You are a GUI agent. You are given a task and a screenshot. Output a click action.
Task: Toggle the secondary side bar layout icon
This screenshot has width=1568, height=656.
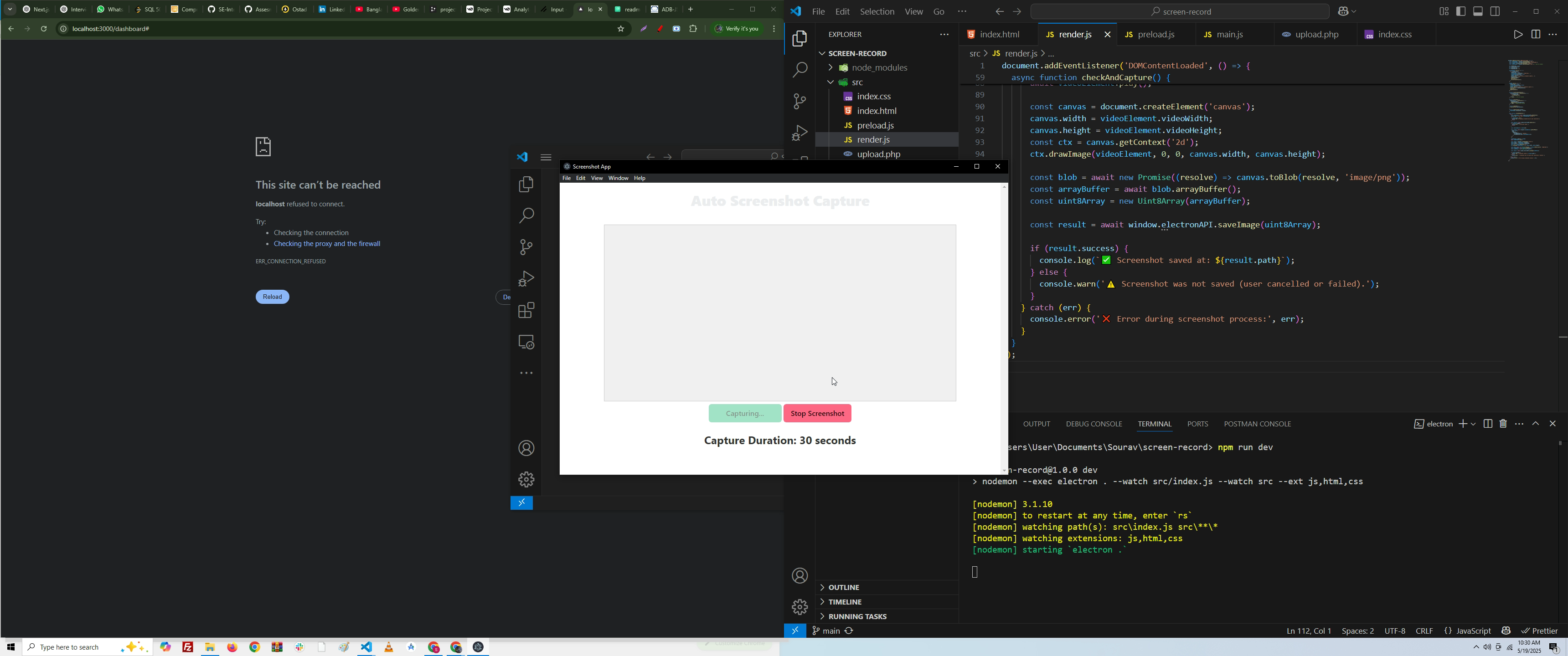1495,11
